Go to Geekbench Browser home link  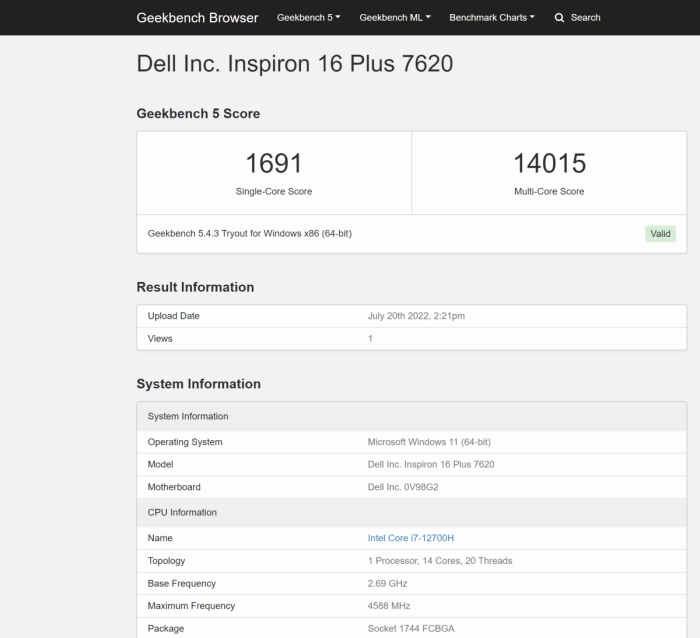[x=197, y=18]
